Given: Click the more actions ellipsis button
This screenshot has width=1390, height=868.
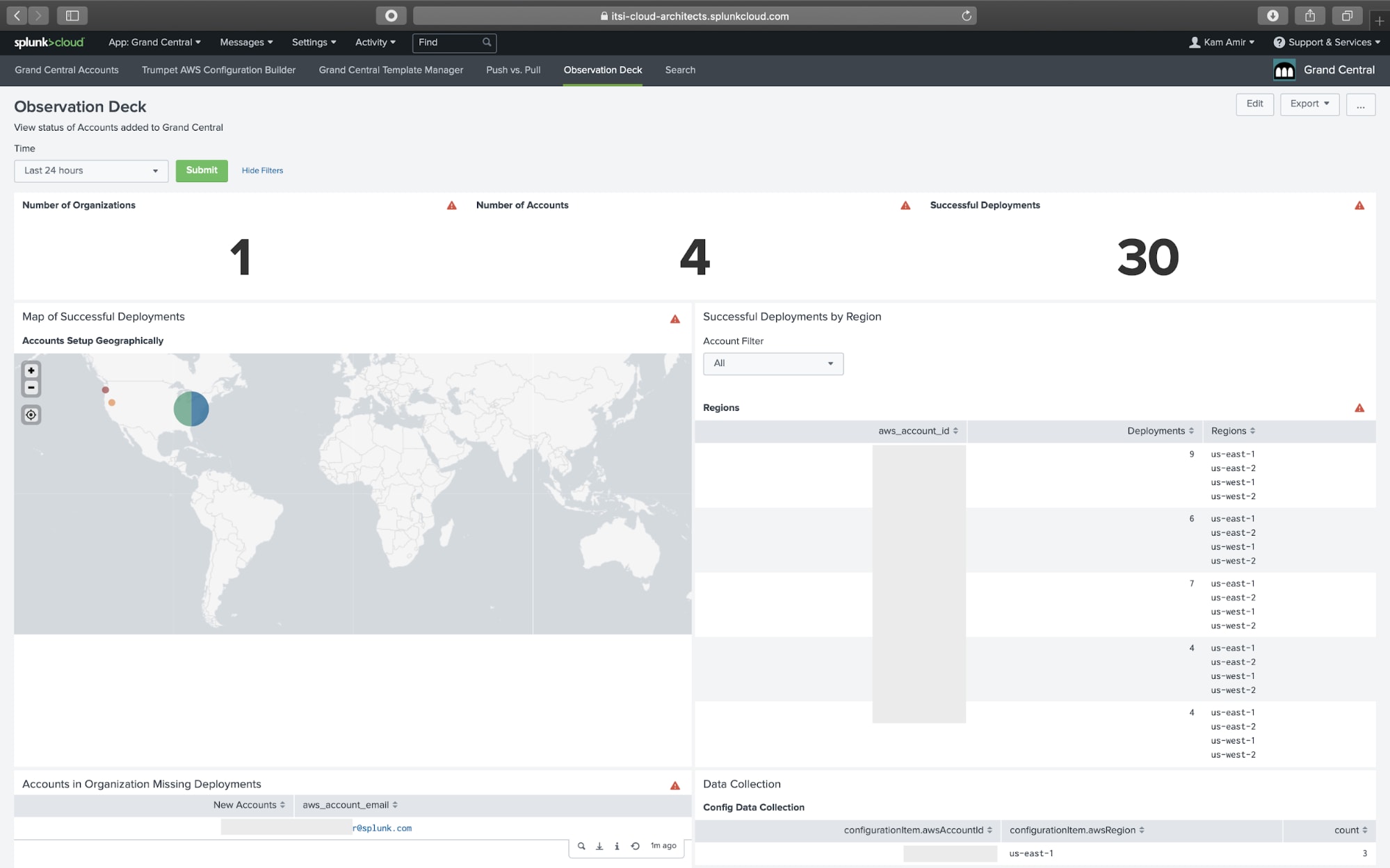Looking at the screenshot, I should (x=1361, y=104).
